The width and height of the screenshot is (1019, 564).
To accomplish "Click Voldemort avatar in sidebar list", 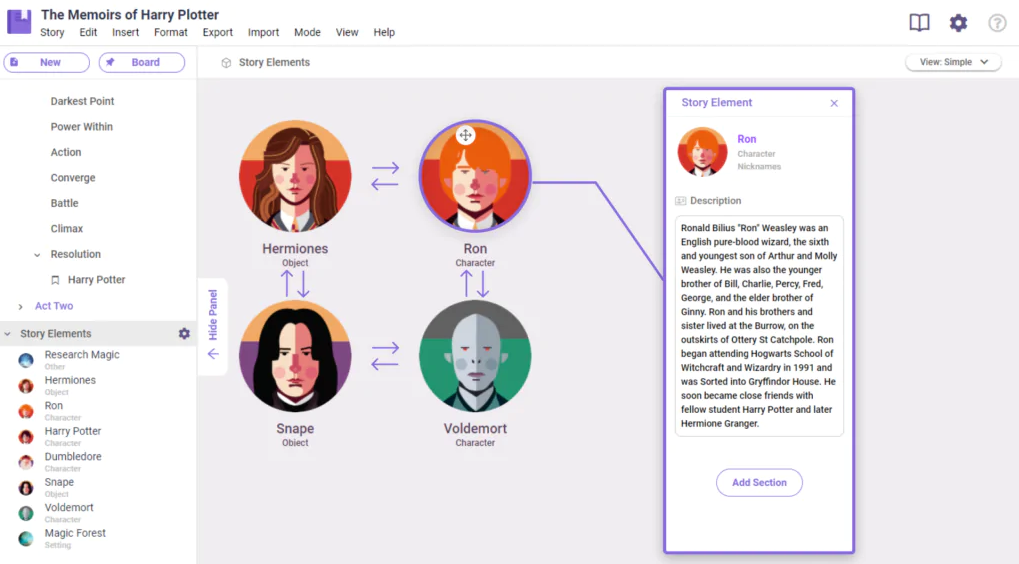I will (x=26, y=513).
